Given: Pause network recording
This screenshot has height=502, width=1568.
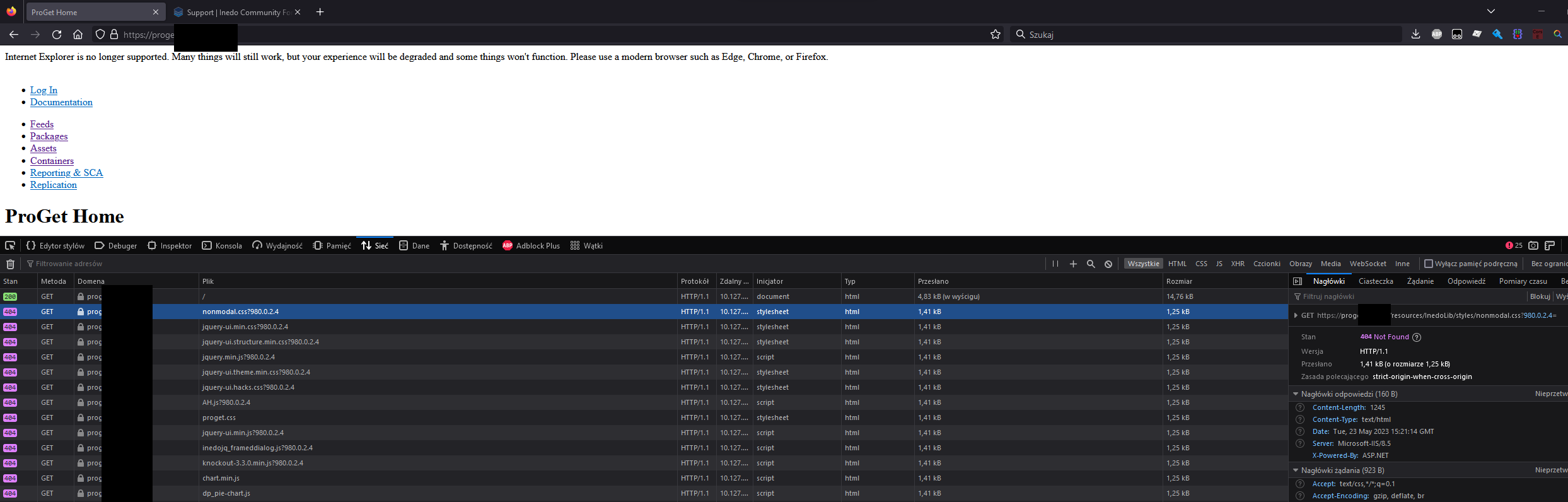Looking at the screenshot, I should point(1055,264).
